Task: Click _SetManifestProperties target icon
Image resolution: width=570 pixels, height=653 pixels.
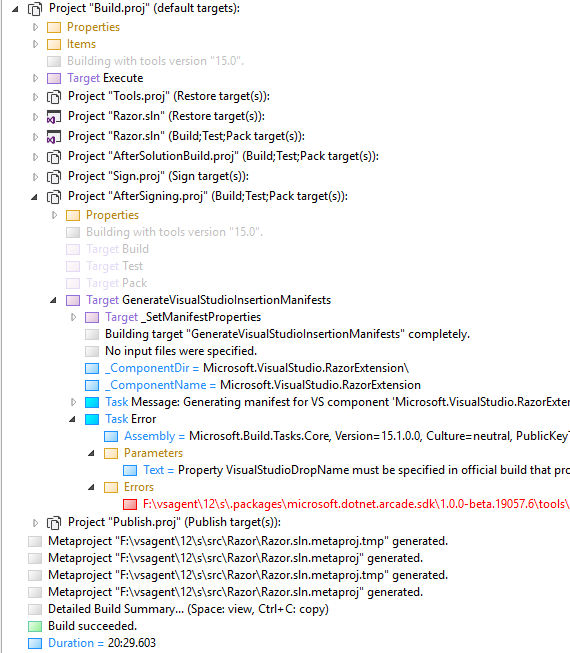Action: [92, 318]
